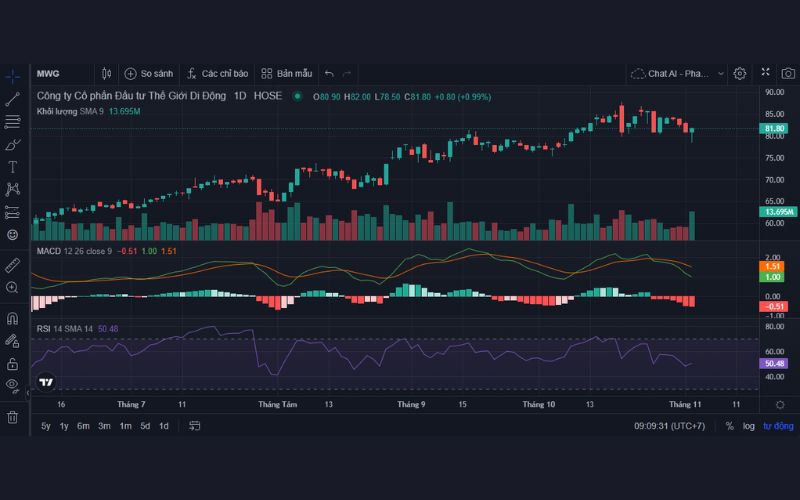Toggle the magnet snap mode
Viewport: 800px width, 500px height.
(12, 319)
